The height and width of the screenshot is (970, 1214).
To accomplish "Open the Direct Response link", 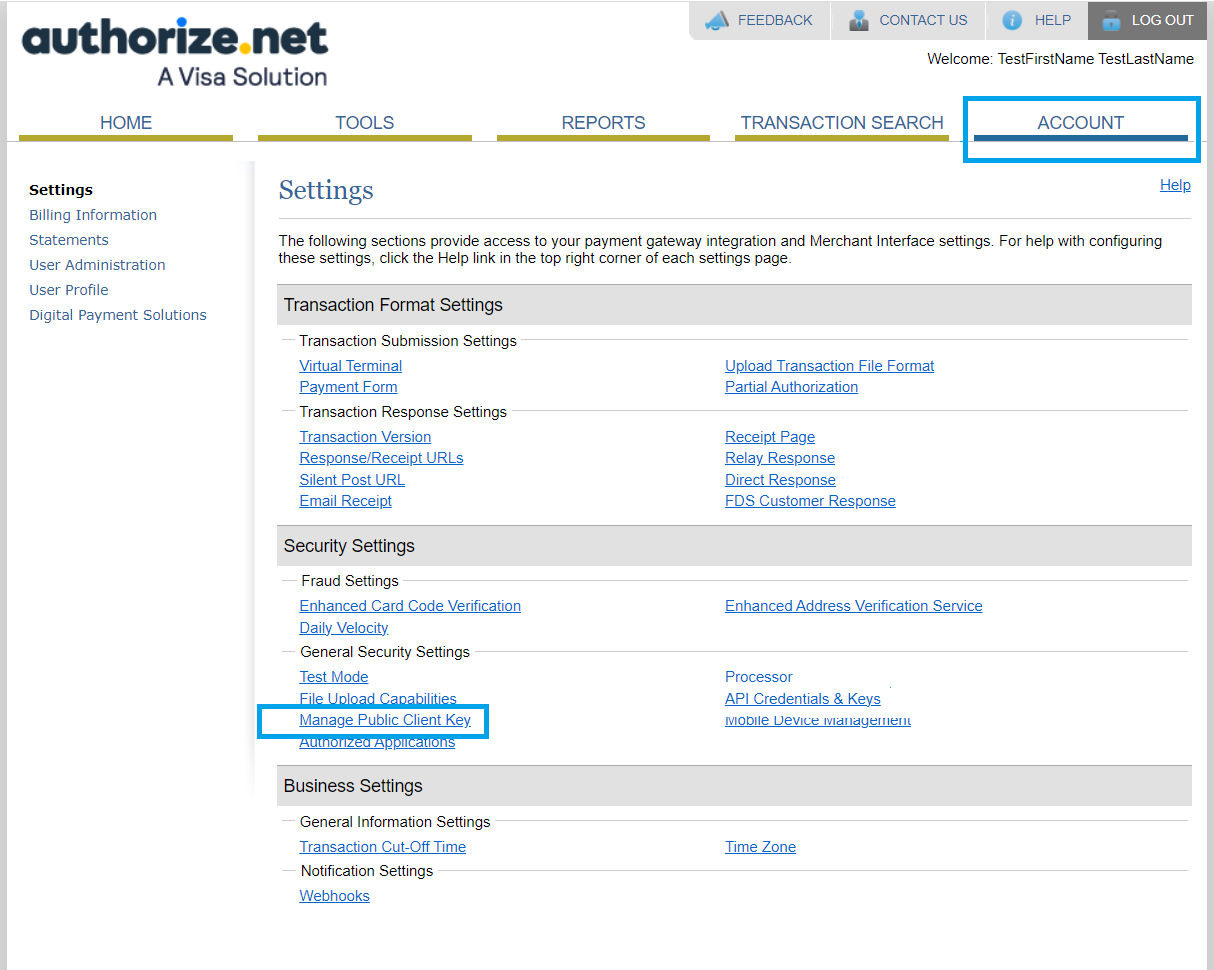I will coord(780,480).
